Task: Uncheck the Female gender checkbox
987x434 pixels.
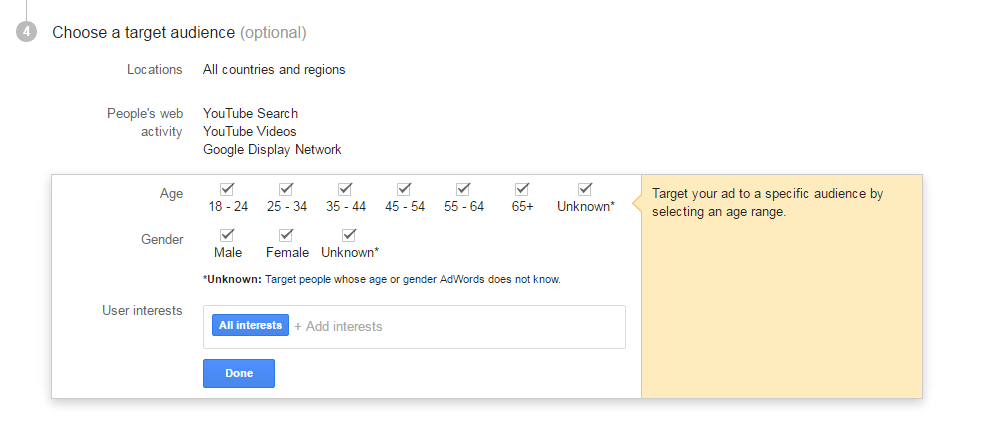Action: pos(287,235)
